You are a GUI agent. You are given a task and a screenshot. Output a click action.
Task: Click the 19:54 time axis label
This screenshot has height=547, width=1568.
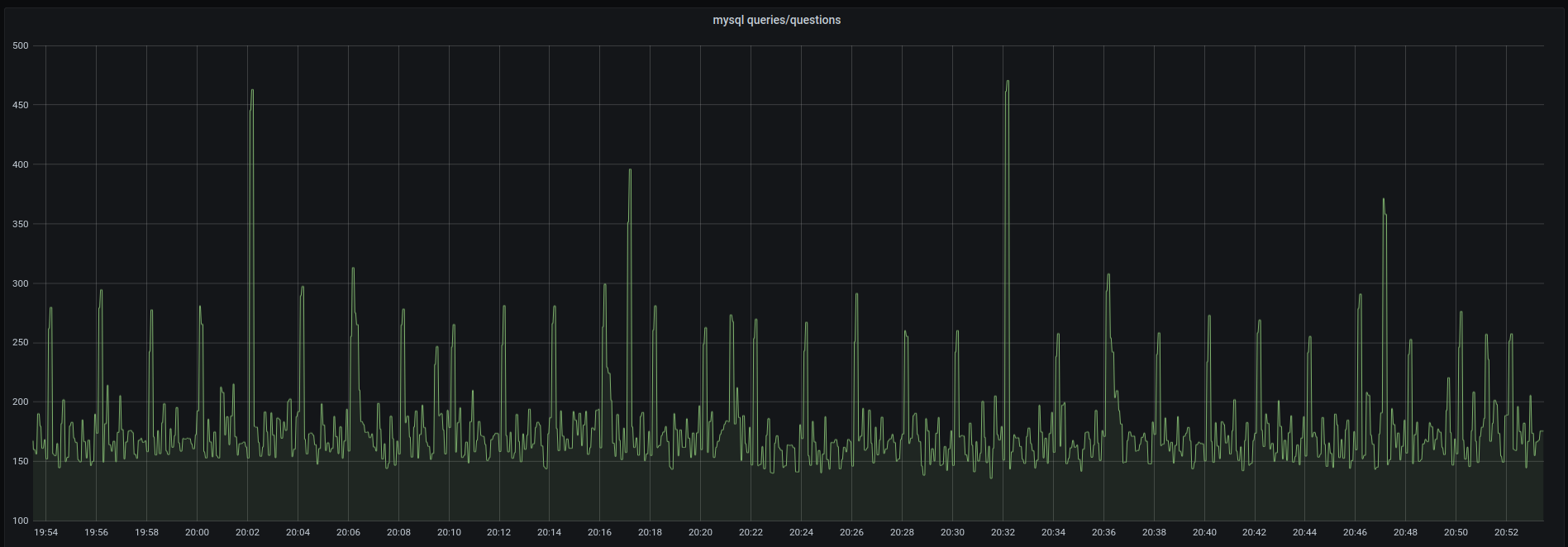46,532
